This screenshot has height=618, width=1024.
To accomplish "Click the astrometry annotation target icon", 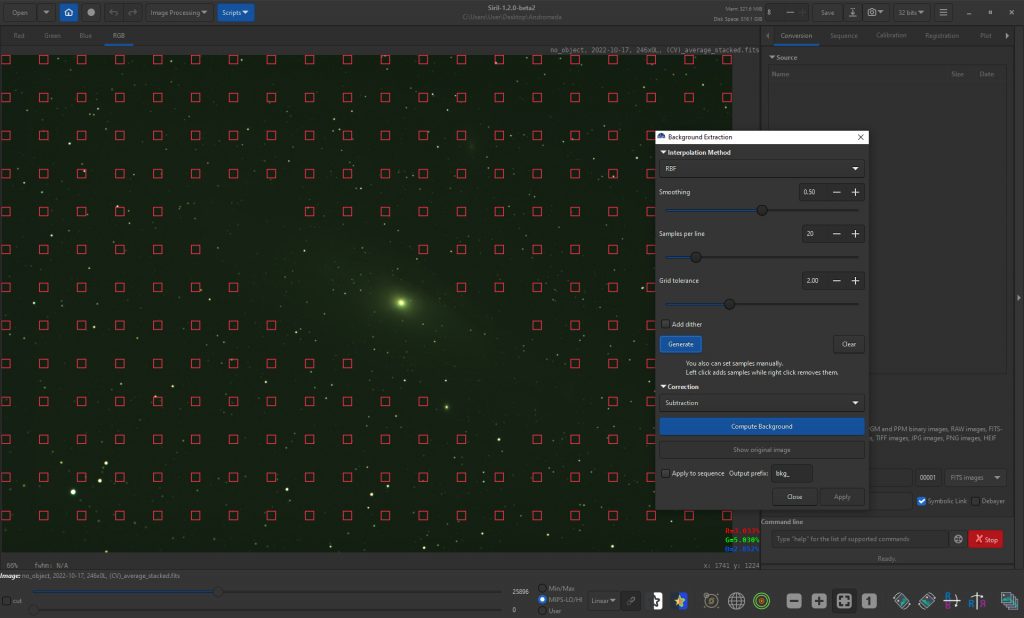I will [x=711, y=600].
